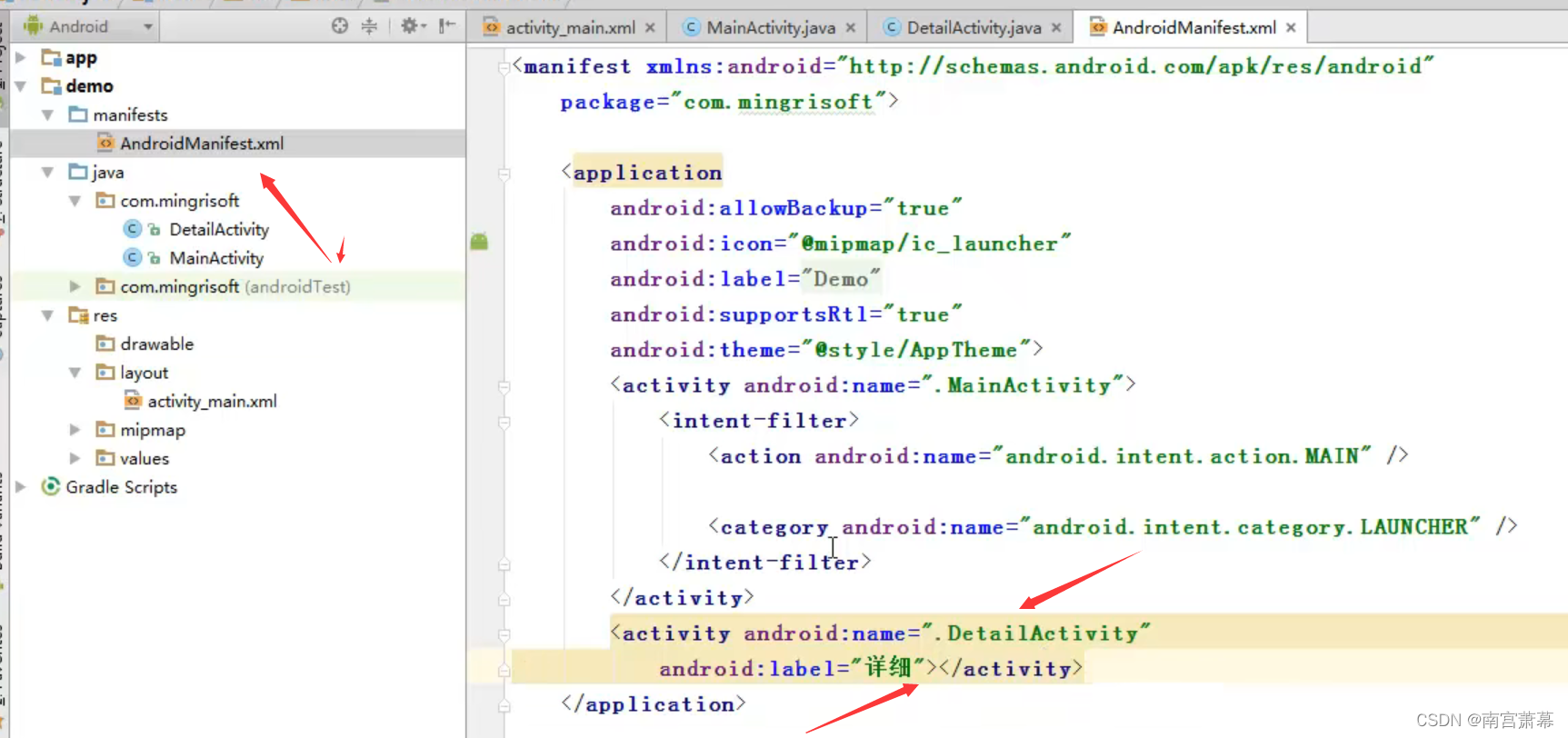The width and height of the screenshot is (1568, 738).
Task: Click the AndroidManifest.xml file icon in tree
Action: [105, 143]
